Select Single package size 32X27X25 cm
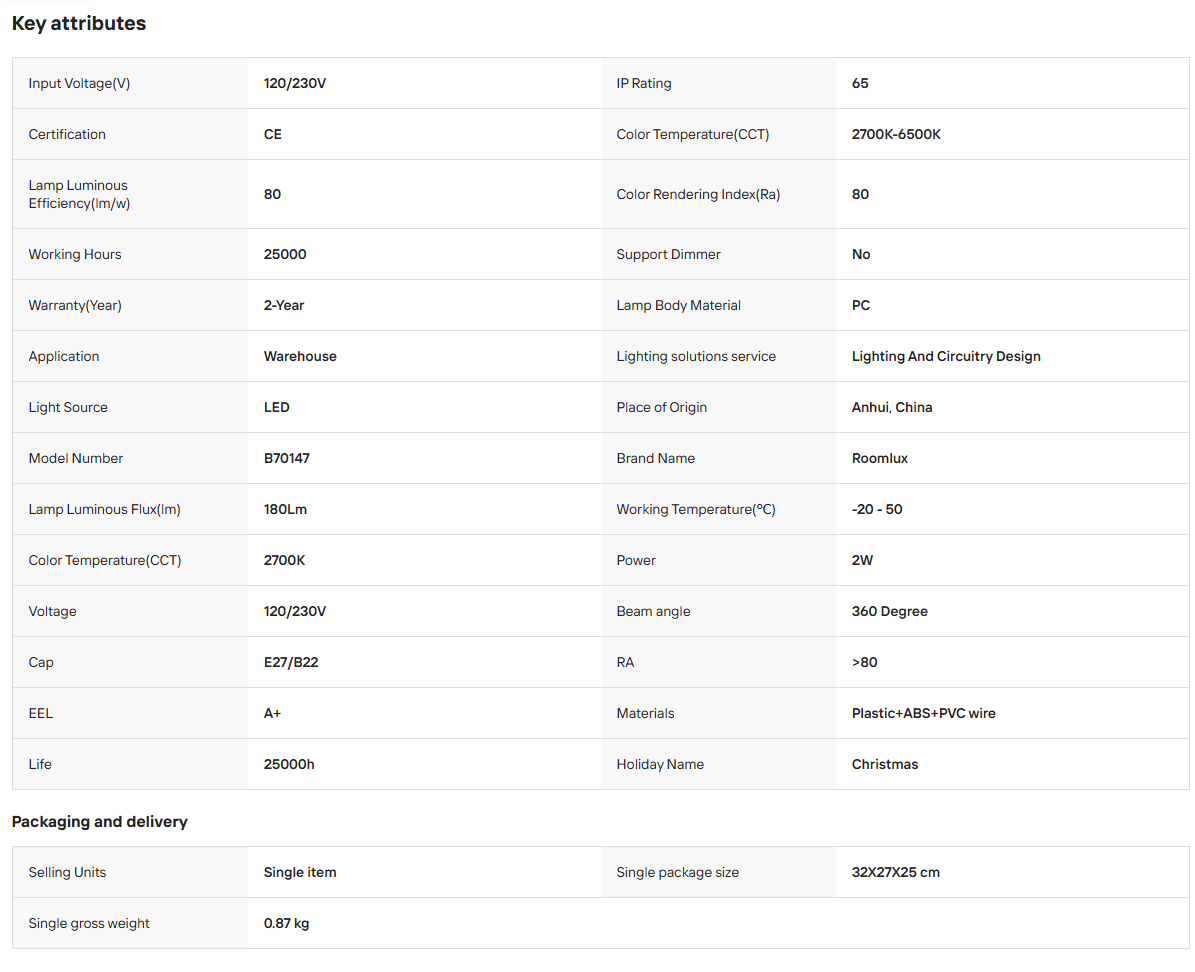 pos(895,873)
